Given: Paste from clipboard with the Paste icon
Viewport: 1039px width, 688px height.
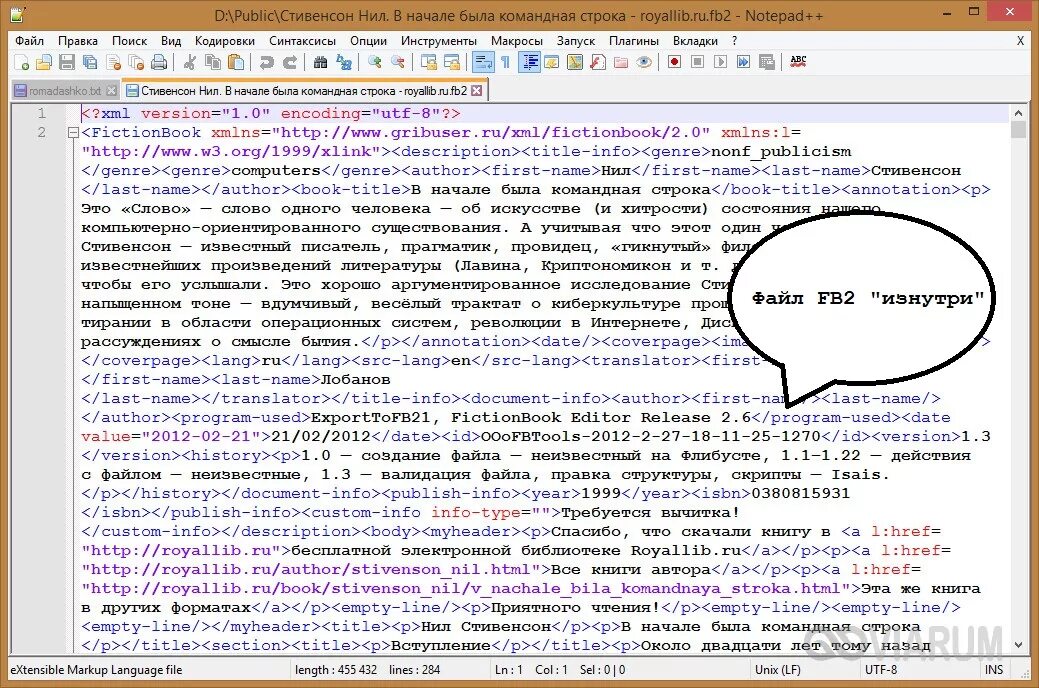Looking at the screenshot, I should [236, 62].
